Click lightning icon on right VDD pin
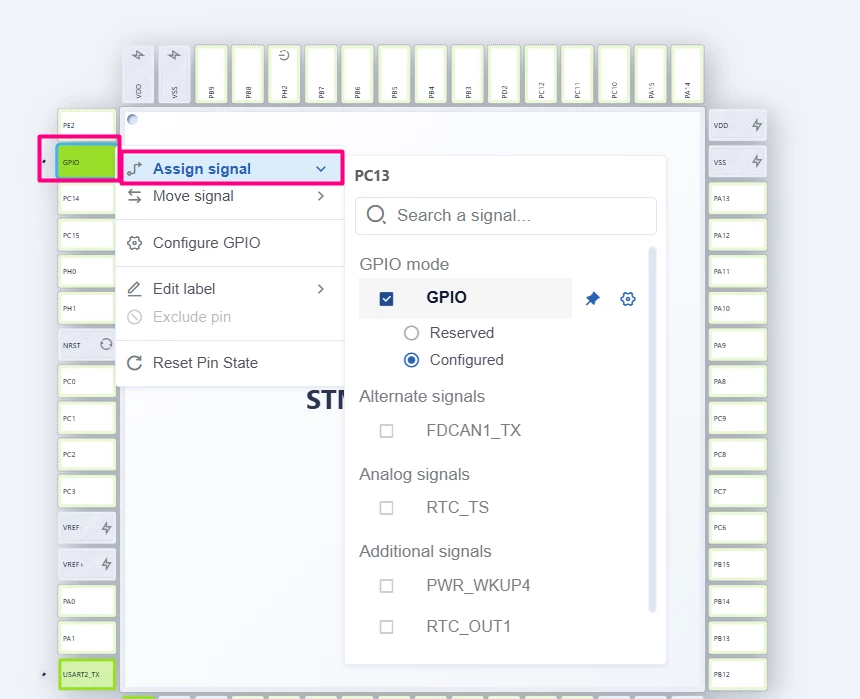 (757, 125)
